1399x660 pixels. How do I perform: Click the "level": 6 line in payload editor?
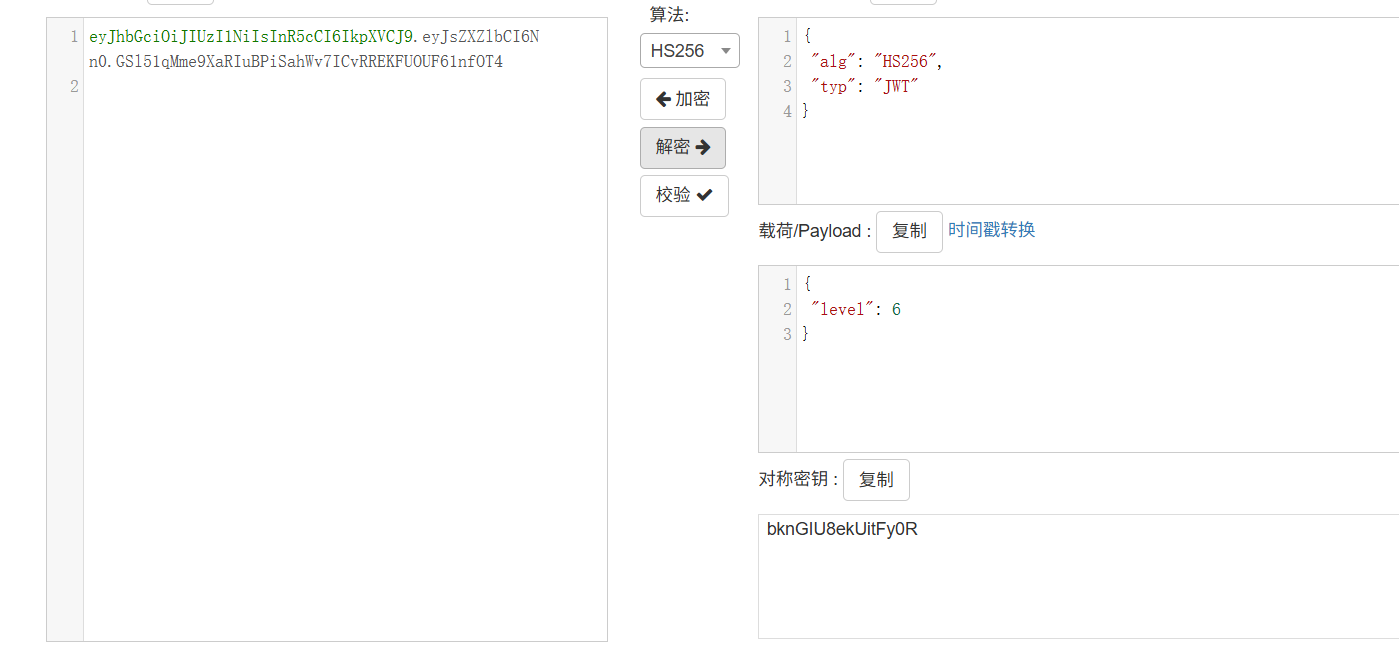855,310
